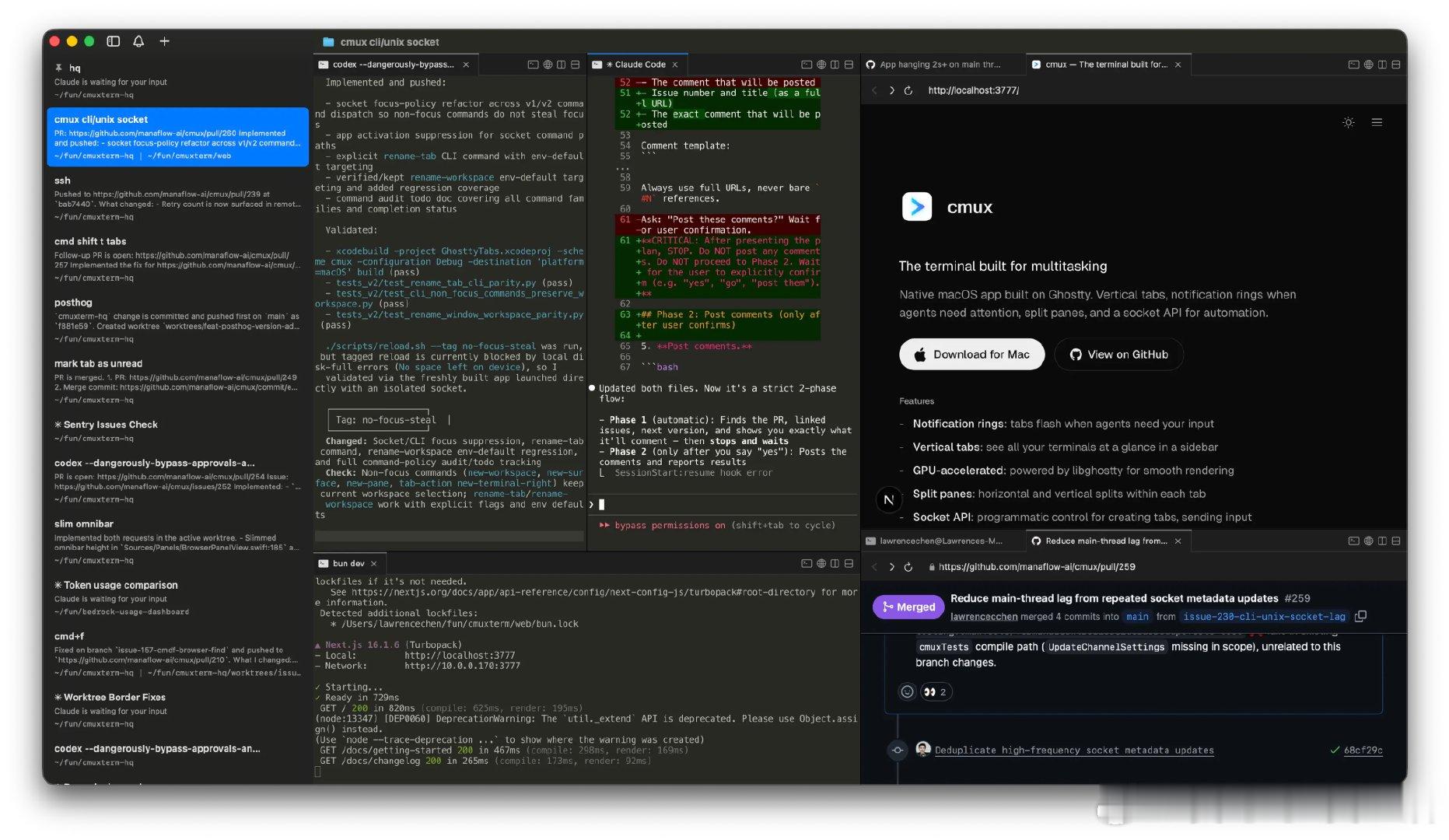Select Token usage comparison workspace
Viewport: 1449px width, 840px height.
point(178,598)
